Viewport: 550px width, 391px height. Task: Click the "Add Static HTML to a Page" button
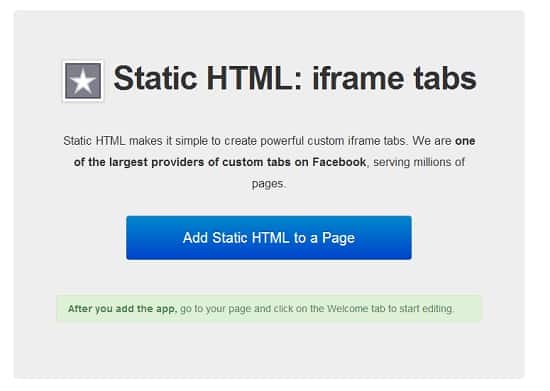click(x=269, y=238)
